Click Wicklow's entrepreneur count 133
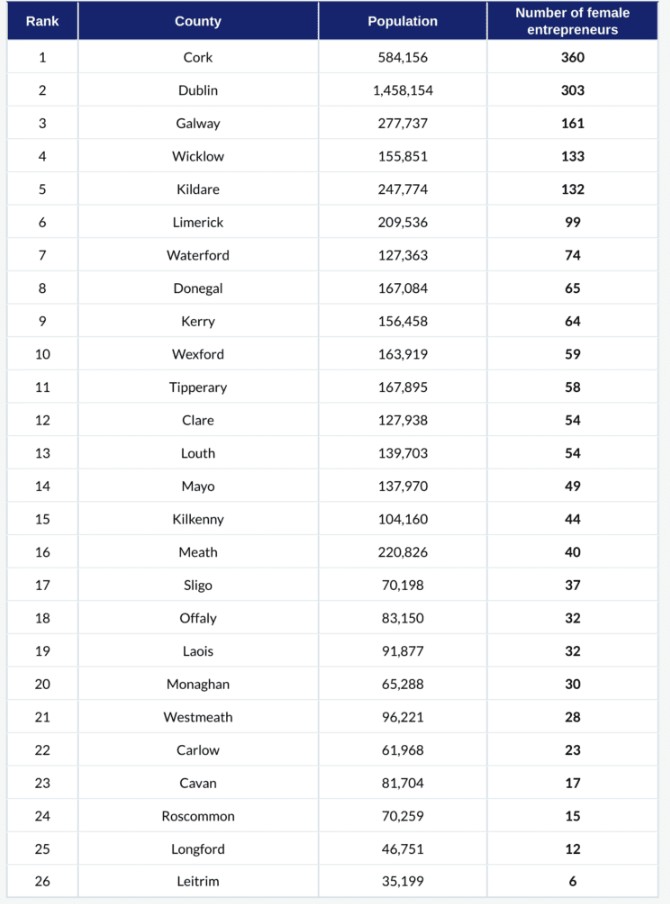 (x=573, y=156)
